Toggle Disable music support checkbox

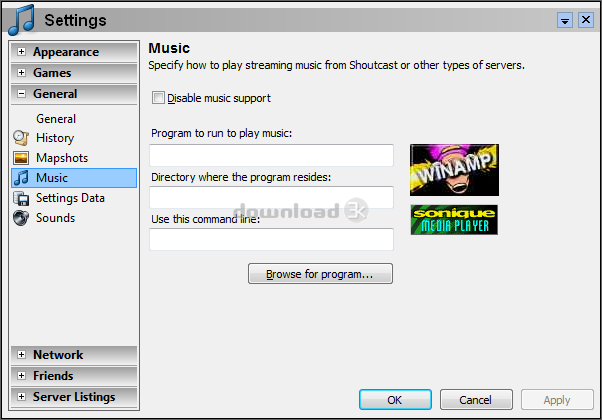tap(158, 98)
